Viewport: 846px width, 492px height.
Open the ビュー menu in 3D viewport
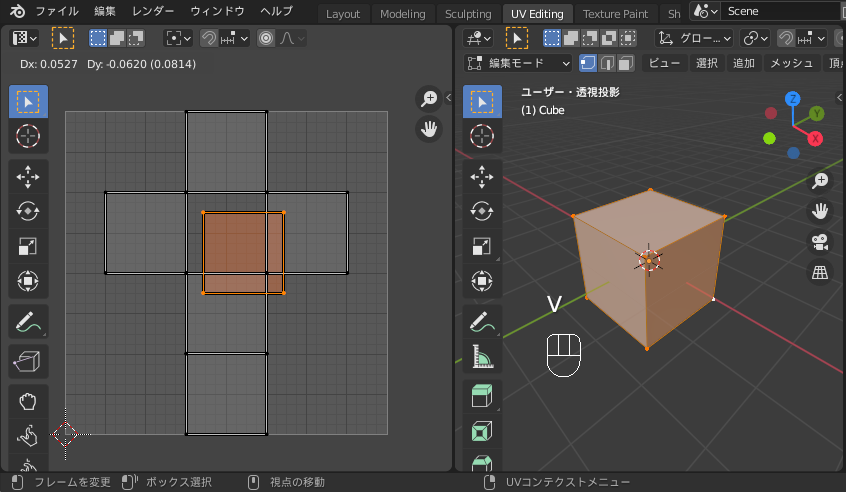point(664,63)
